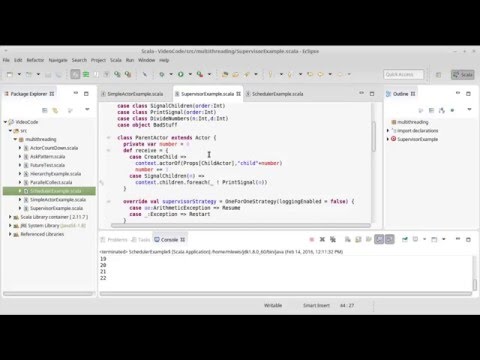Open the Open Console dropdown arrow
This screenshot has width=480, height=360.
click(444, 239)
